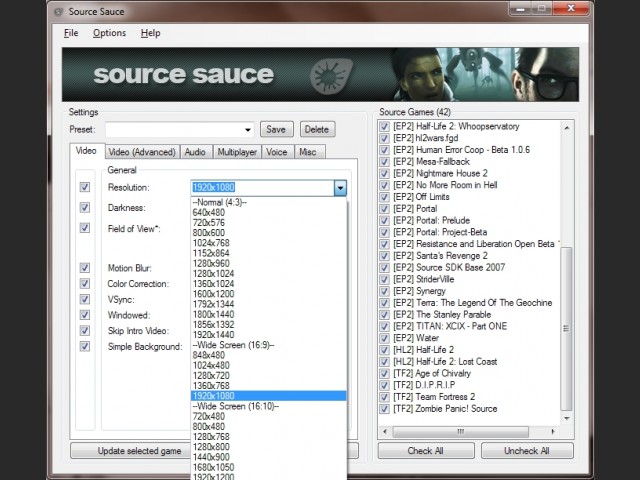640x480 pixels.
Task: Open the Options menu
Action: (109, 33)
